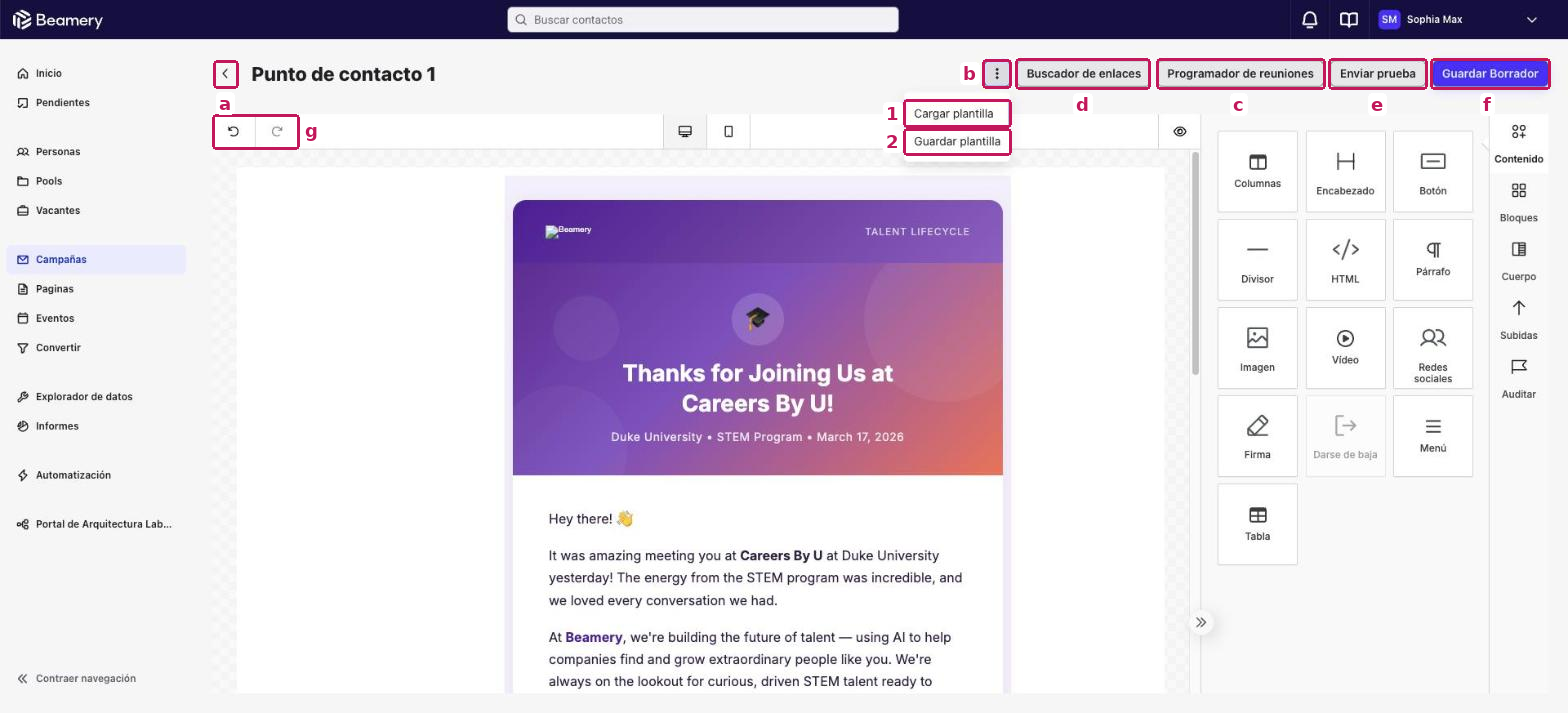
Task: Choose Guardar plantilla menu entry
Action: [957, 142]
